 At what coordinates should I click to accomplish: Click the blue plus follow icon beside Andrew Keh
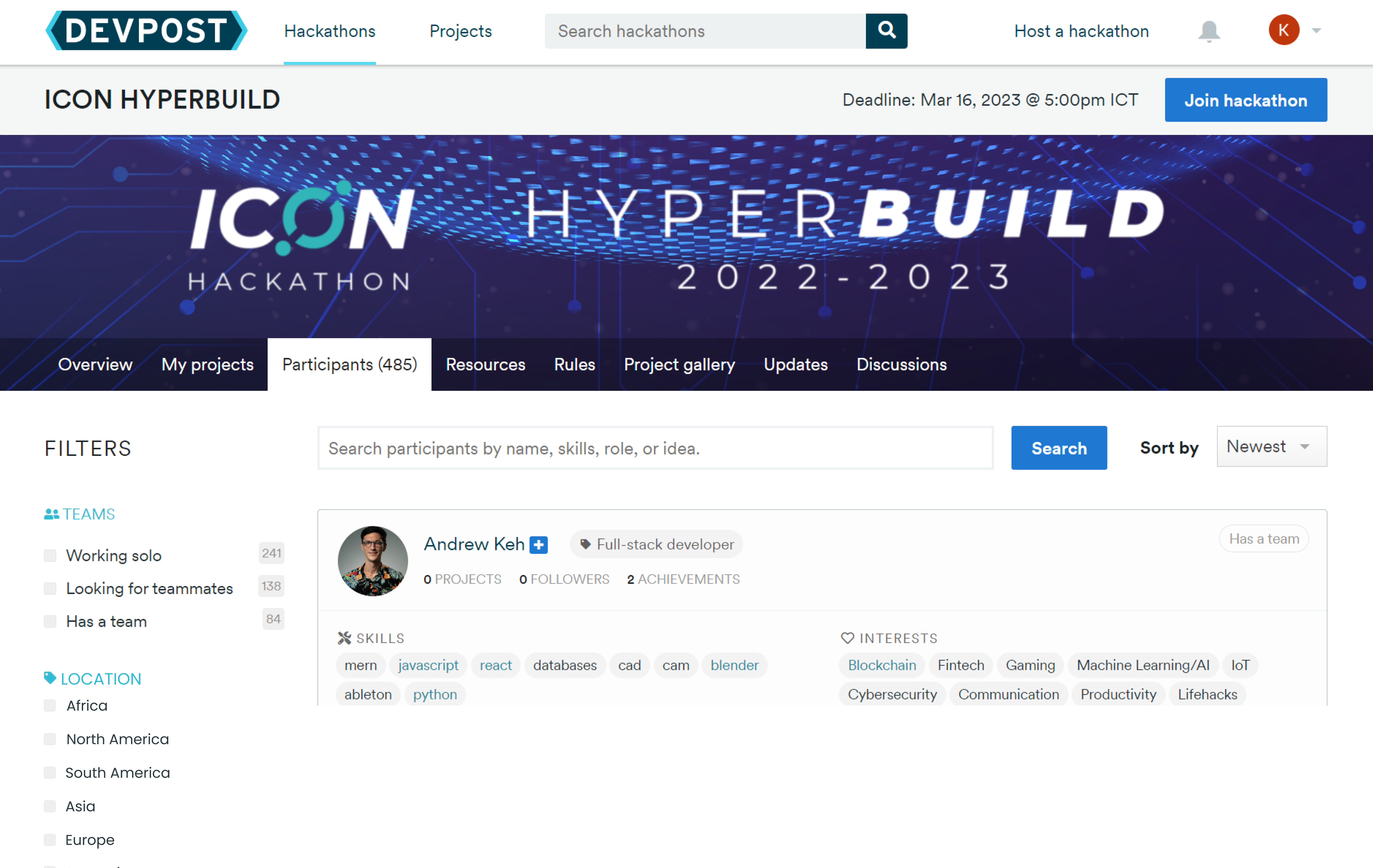(538, 545)
